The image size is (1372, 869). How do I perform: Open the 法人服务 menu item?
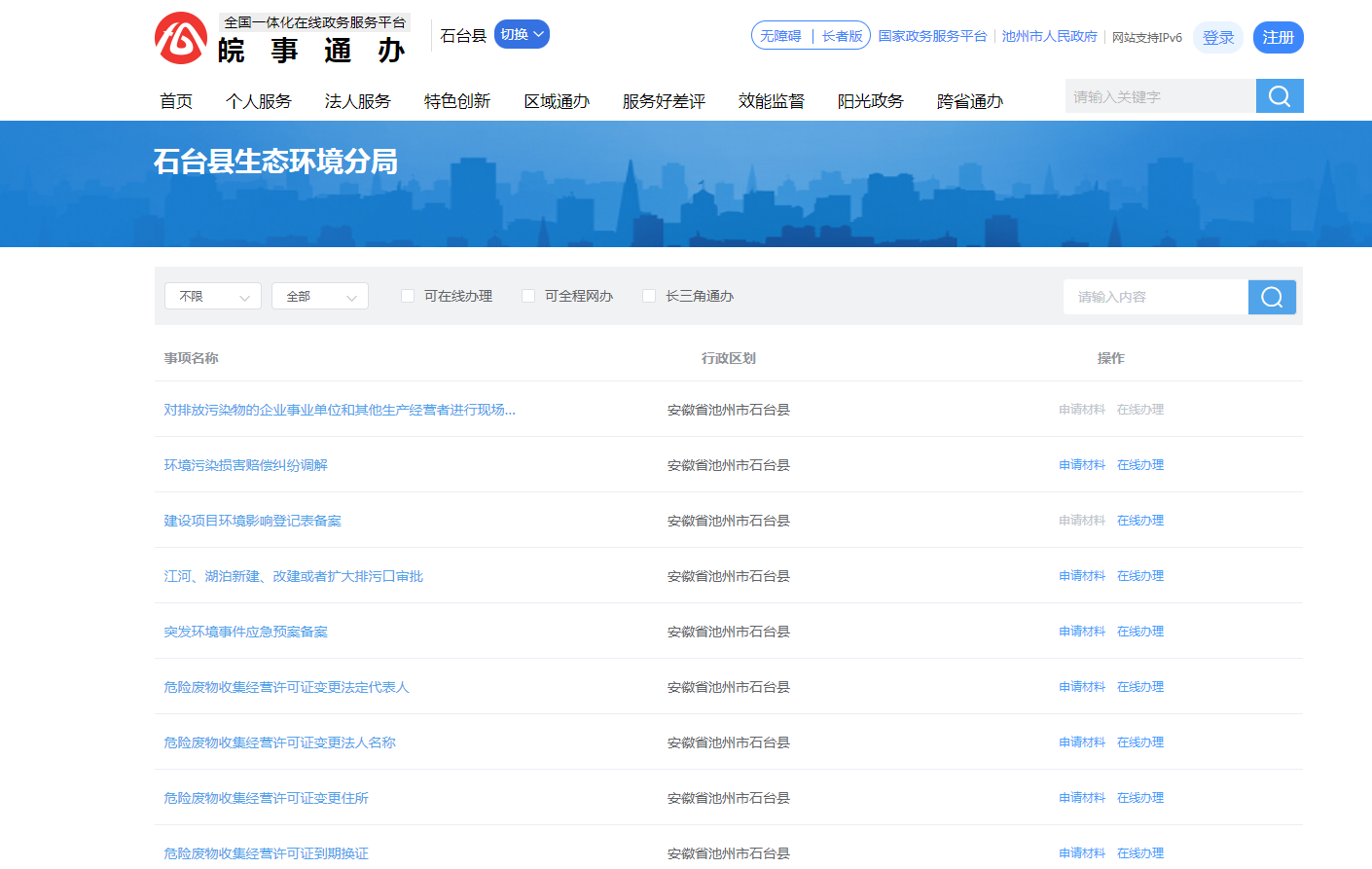coord(357,101)
